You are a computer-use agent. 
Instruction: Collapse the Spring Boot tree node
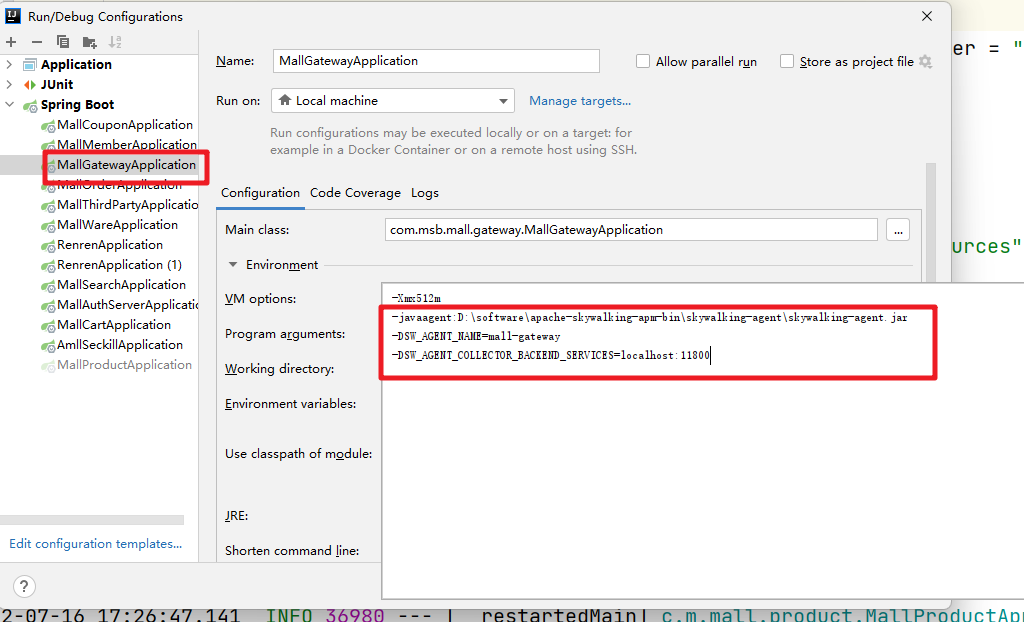(x=9, y=105)
